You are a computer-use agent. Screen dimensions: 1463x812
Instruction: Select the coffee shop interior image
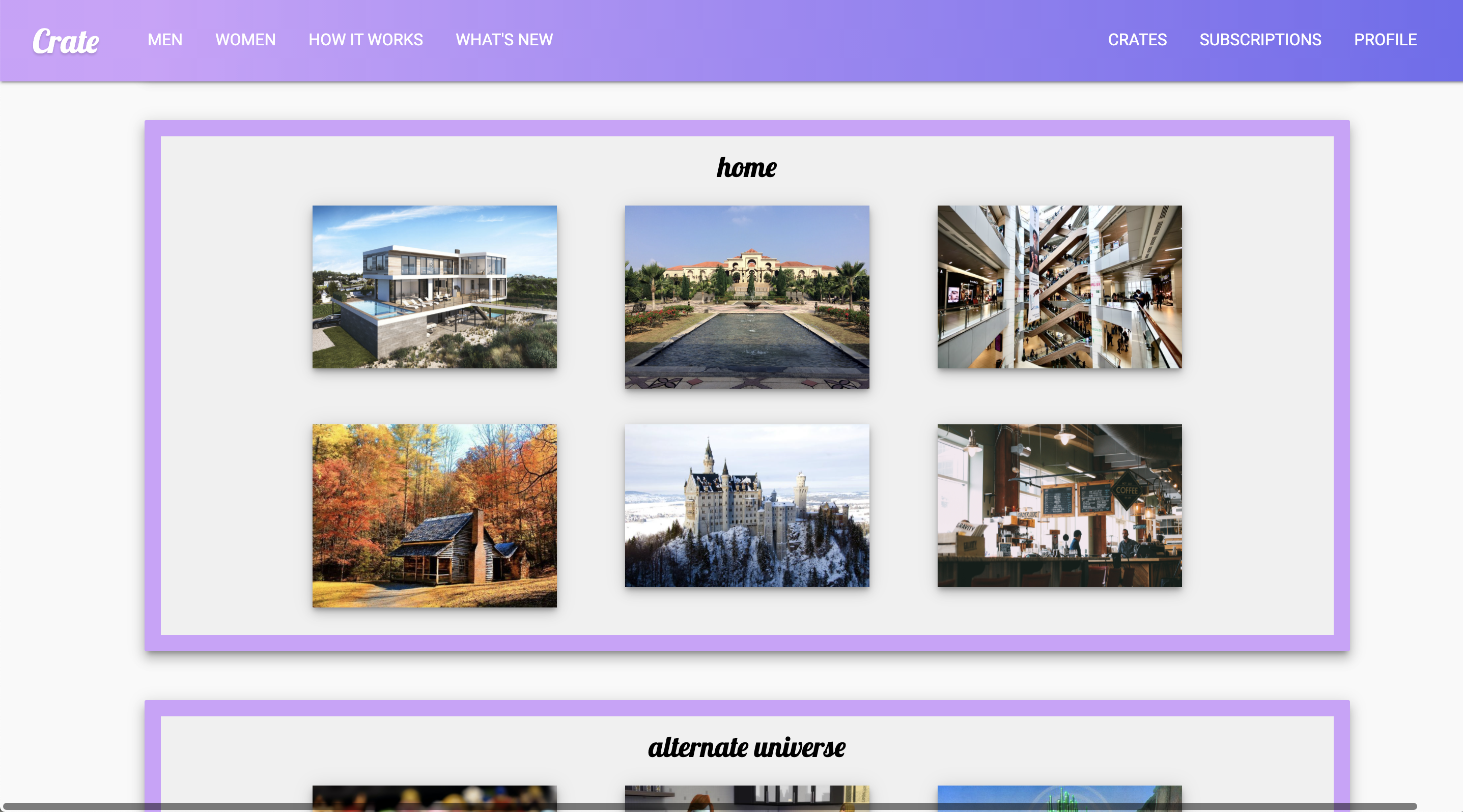[x=1059, y=506]
